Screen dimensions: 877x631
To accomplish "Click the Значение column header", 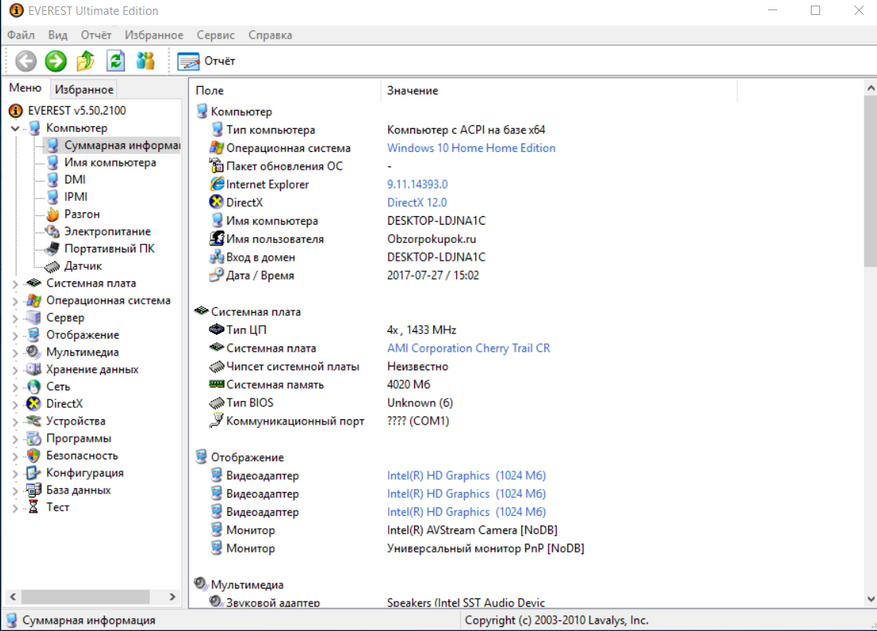I will pos(413,91).
